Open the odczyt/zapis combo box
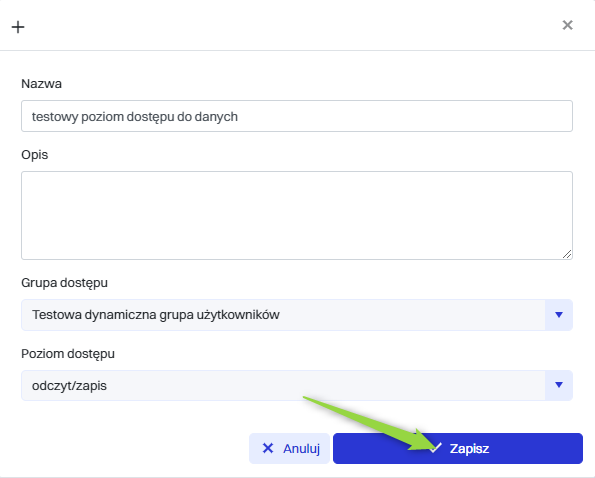The height and width of the screenshot is (478, 595). [297, 385]
